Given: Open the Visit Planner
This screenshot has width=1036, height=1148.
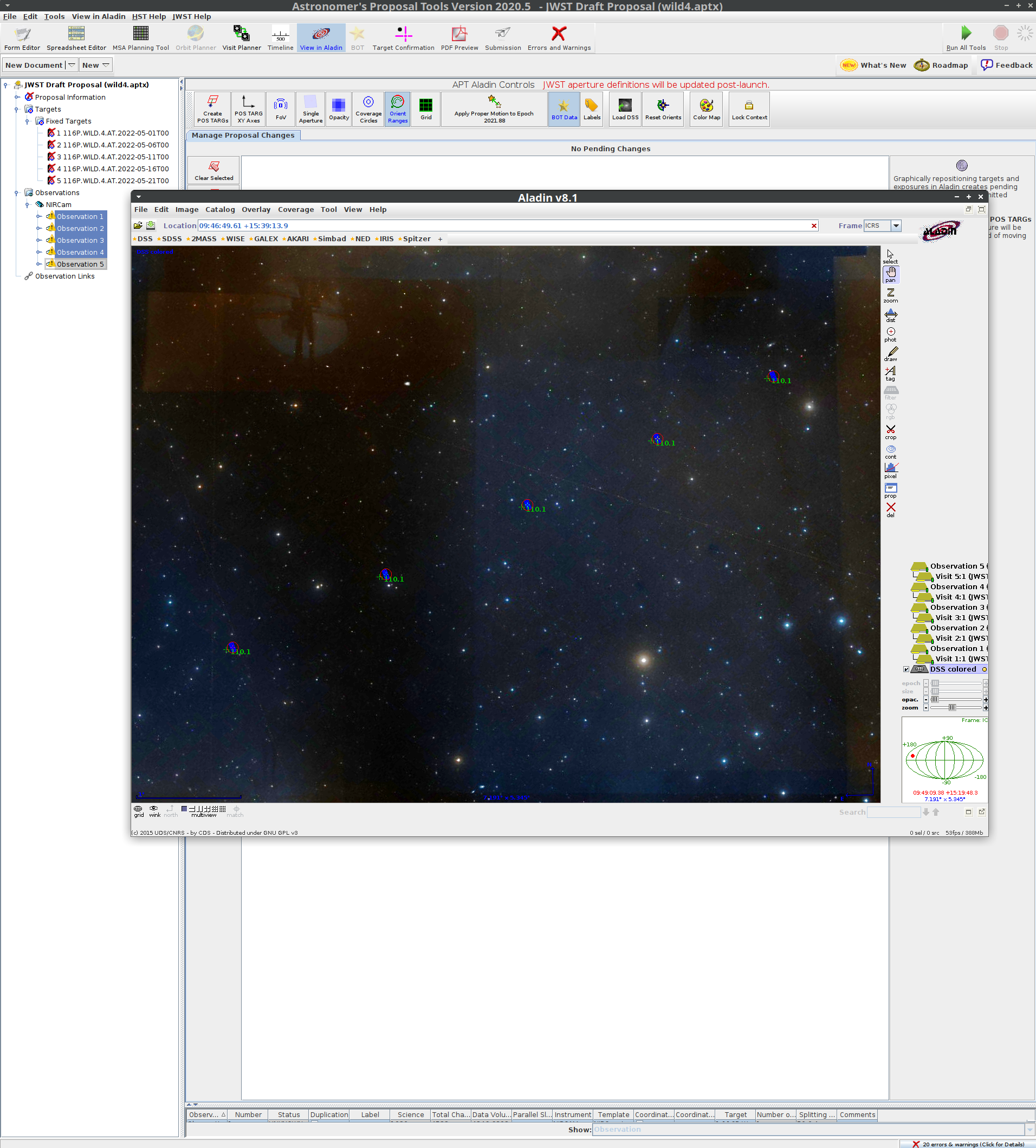Looking at the screenshot, I should 241,38.
